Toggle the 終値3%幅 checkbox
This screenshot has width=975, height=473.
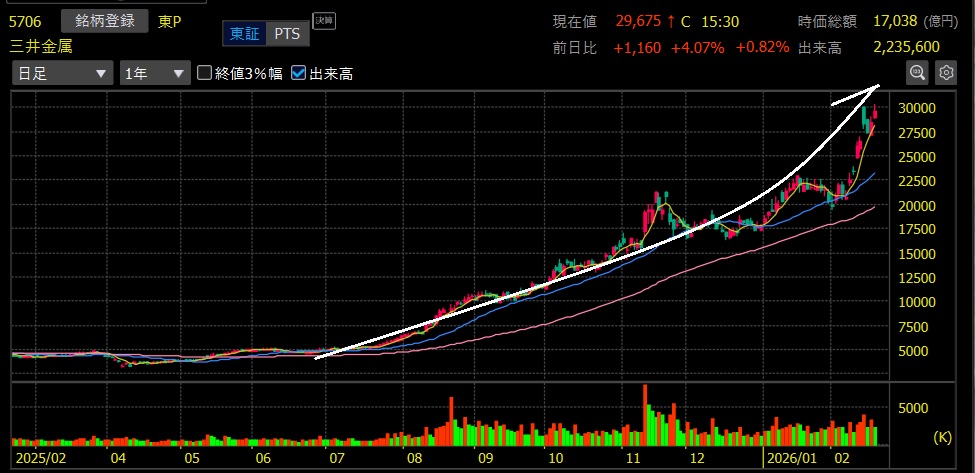205,73
